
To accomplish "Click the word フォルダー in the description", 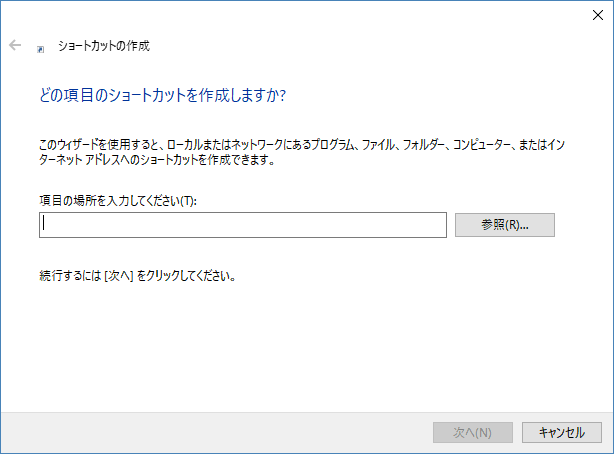I will point(423,145).
